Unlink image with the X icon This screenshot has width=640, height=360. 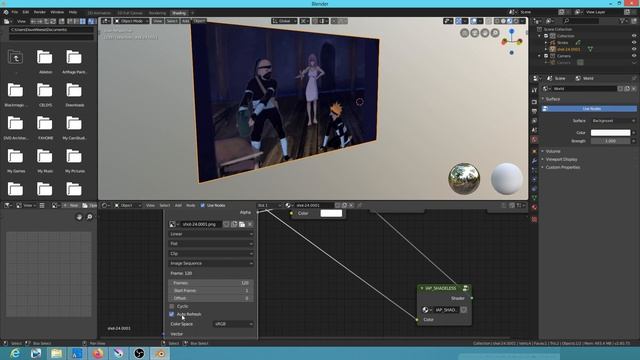tap(250, 224)
